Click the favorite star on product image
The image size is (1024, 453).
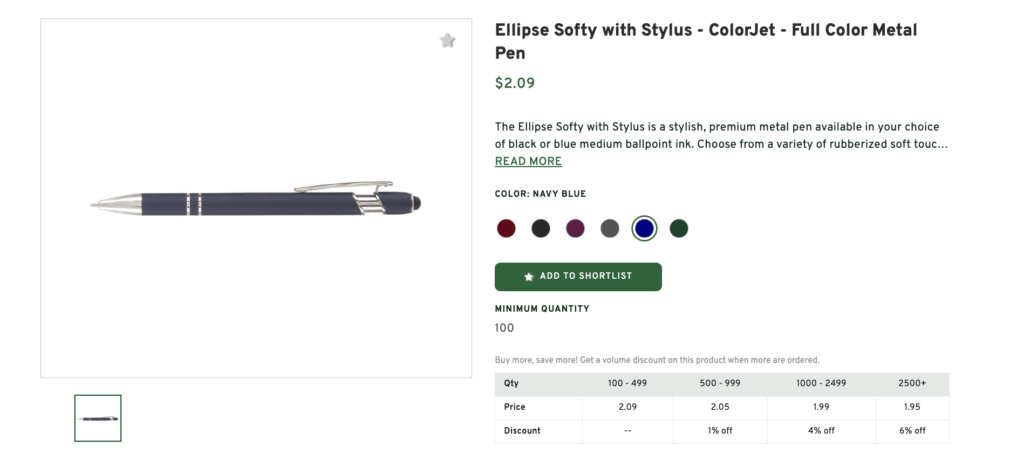click(447, 41)
